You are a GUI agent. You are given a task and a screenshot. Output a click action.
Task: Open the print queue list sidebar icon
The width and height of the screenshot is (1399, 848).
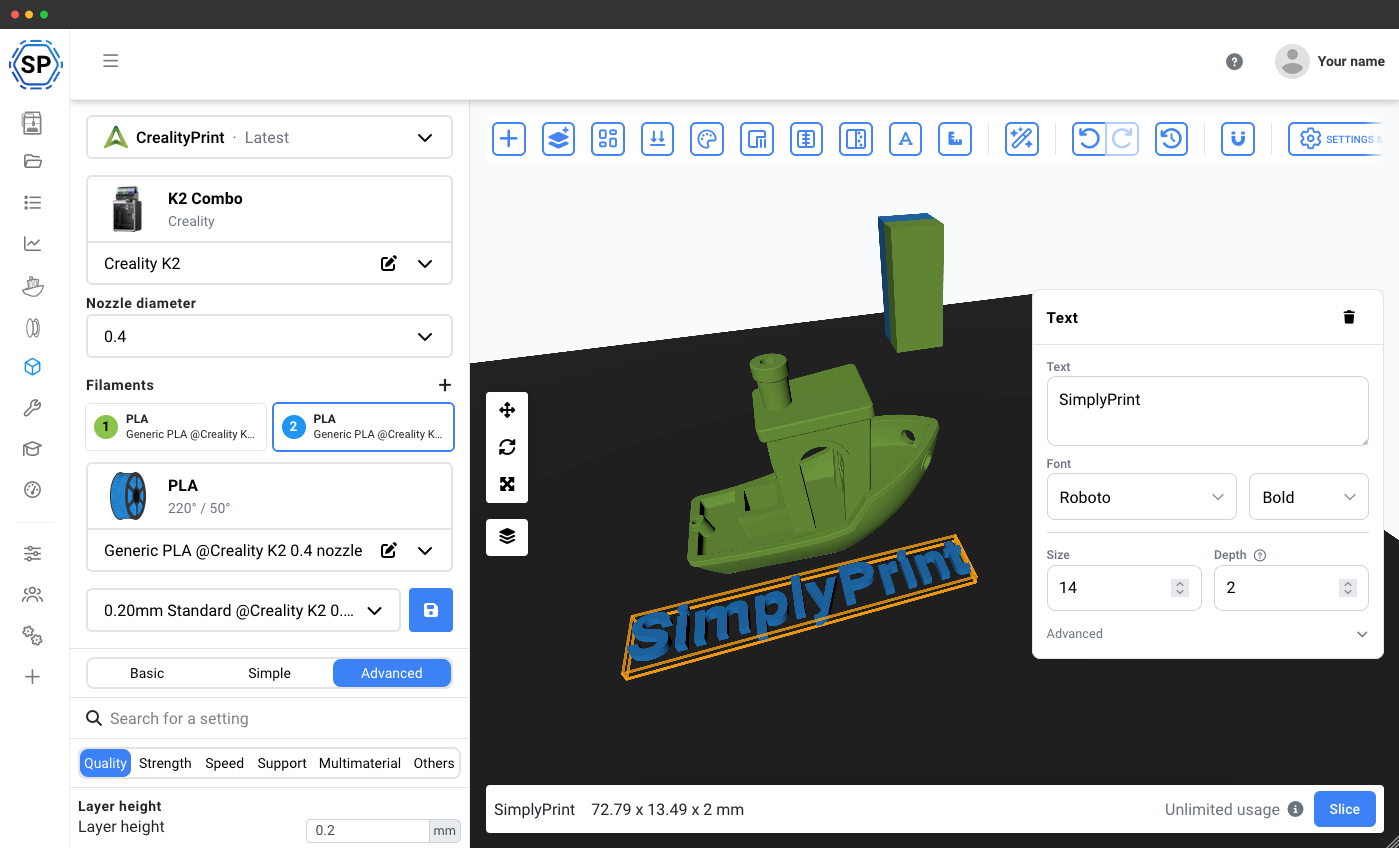point(32,203)
